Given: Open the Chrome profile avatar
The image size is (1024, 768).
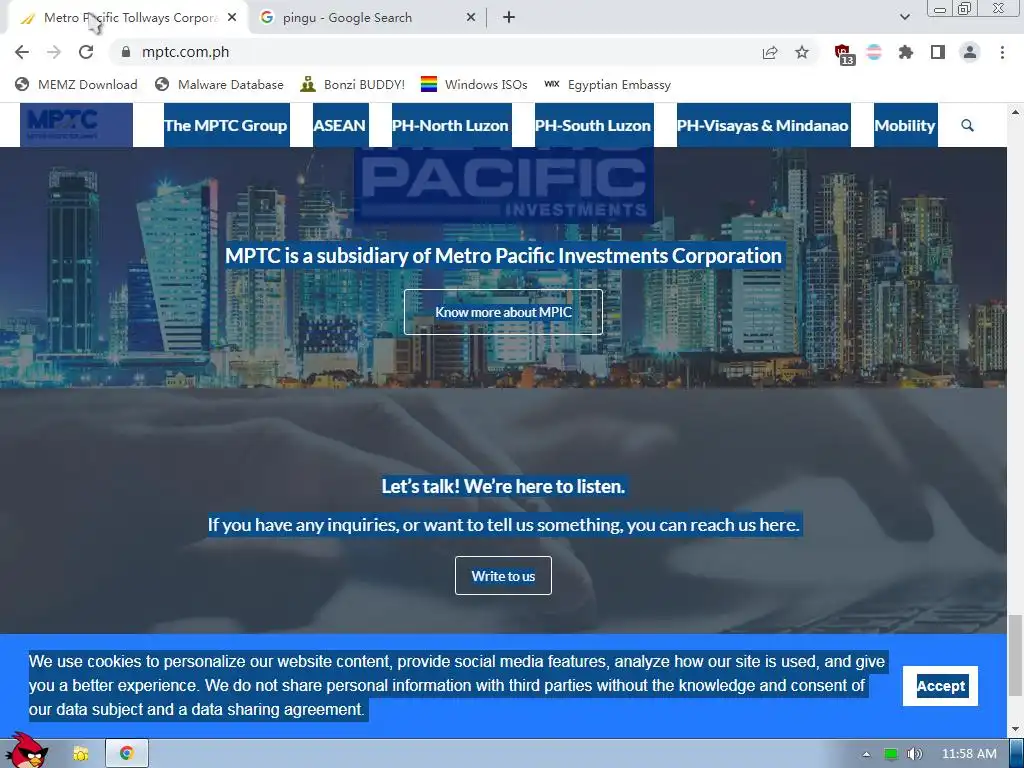Looking at the screenshot, I should [970, 52].
